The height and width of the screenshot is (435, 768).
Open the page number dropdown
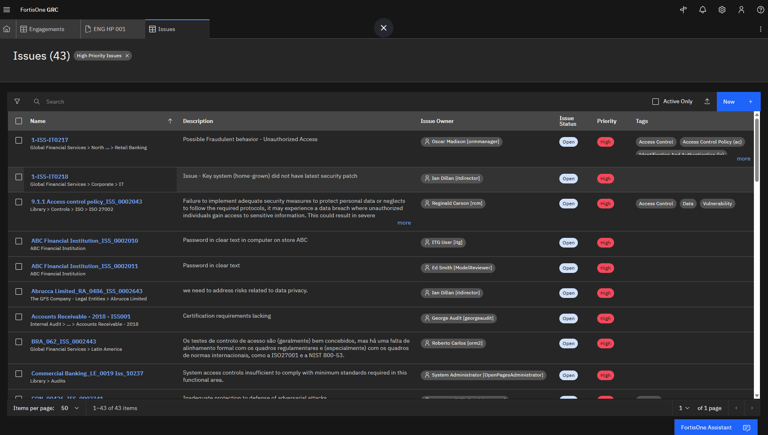pos(684,408)
